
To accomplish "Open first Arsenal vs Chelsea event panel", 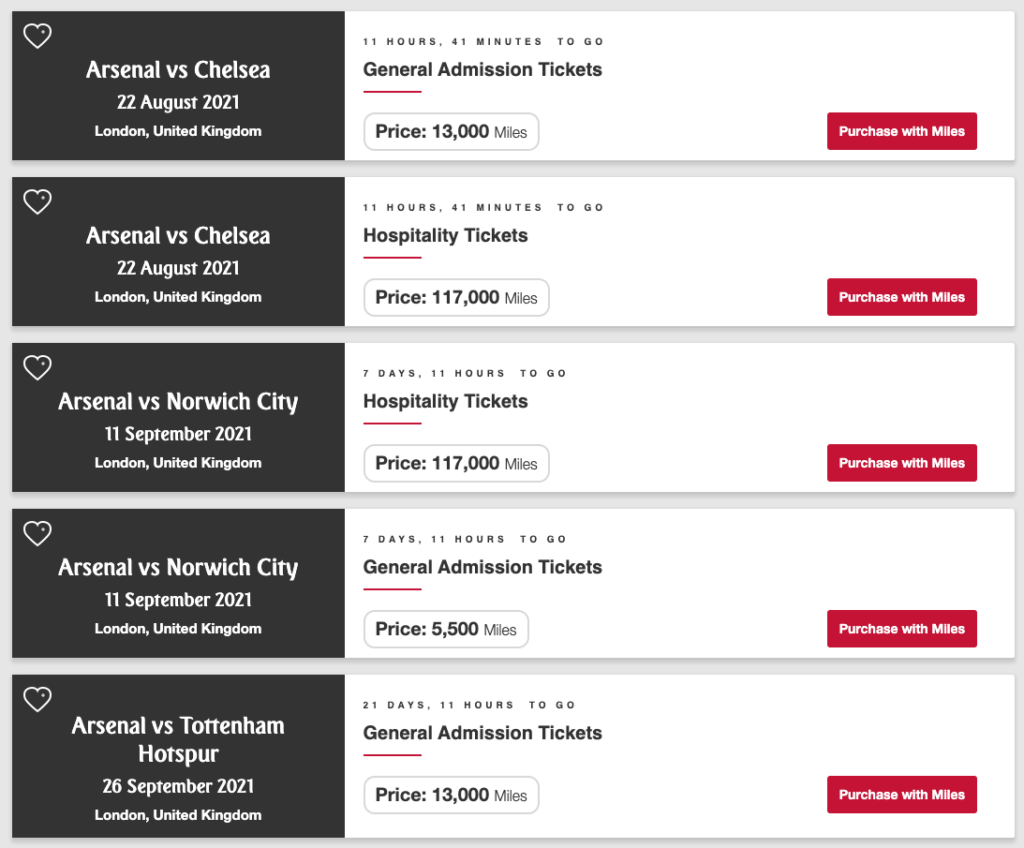I will pyautogui.click(x=178, y=86).
